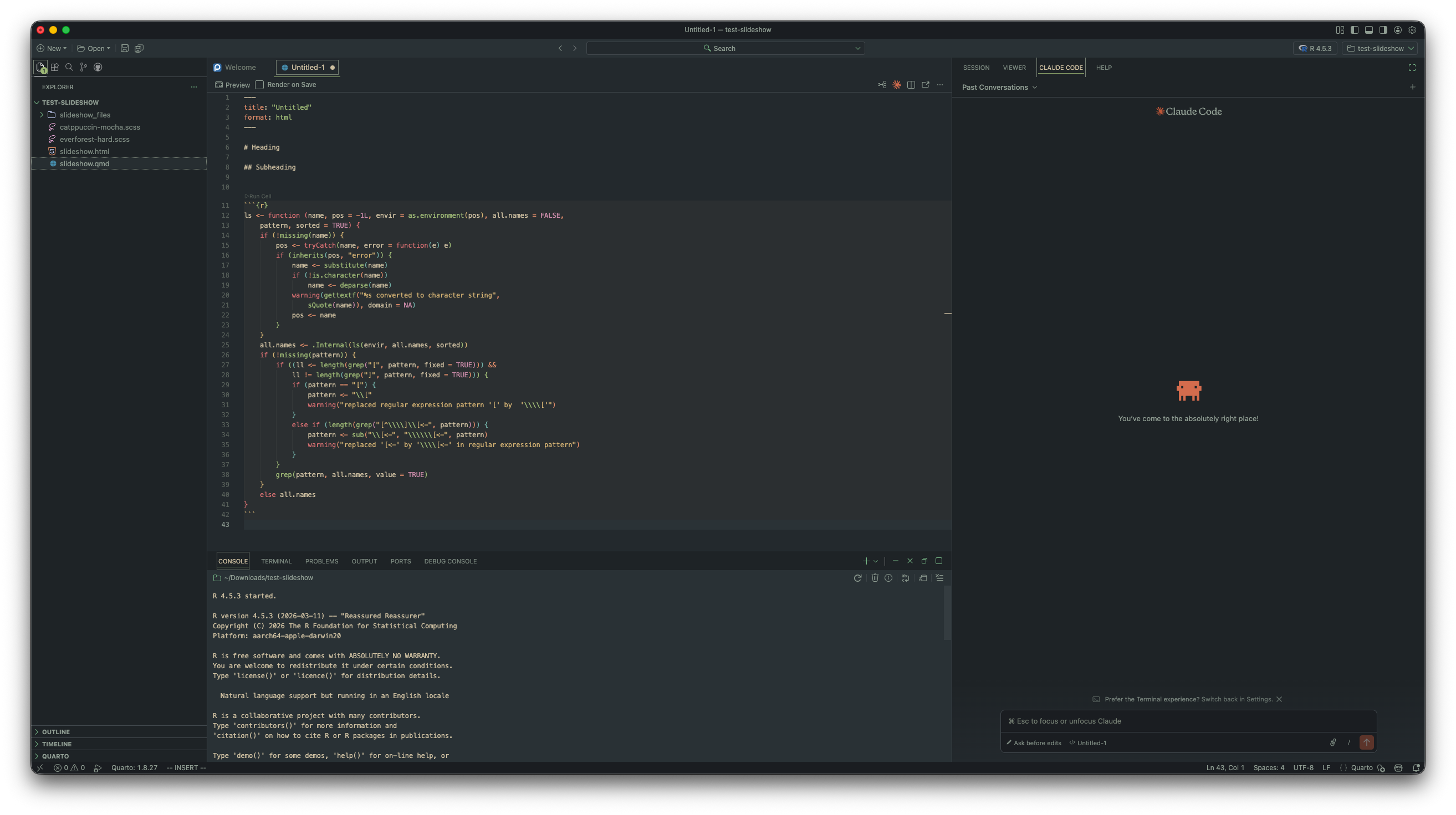Show console information icon
The image size is (1456, 815).
pos(888,578)
